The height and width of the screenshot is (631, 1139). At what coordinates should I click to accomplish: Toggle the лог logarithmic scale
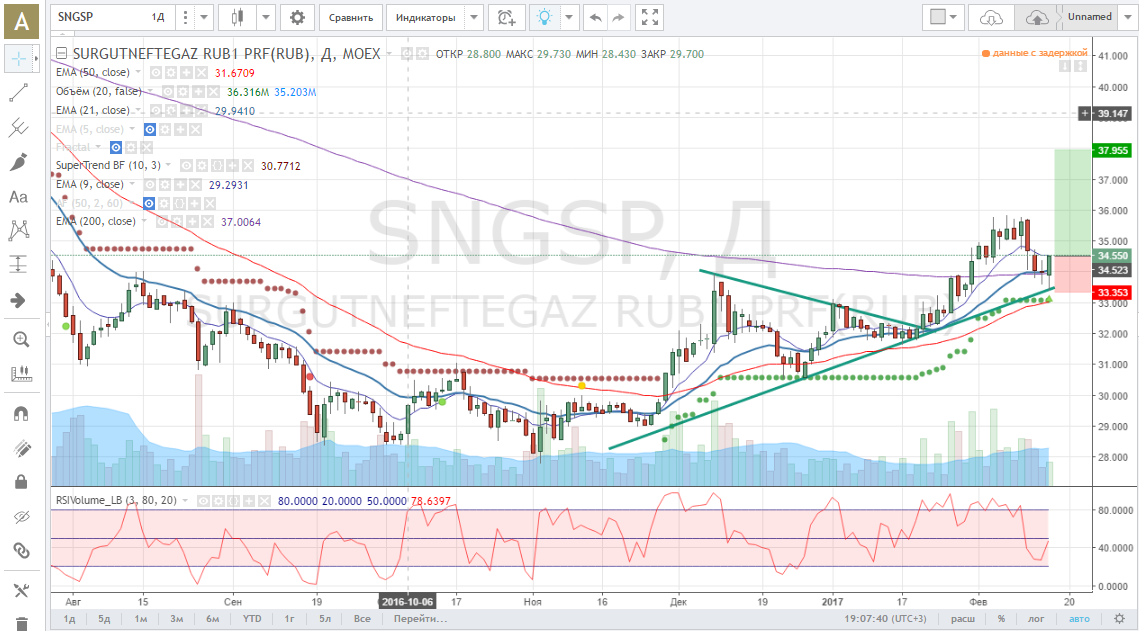(x=1037, y=619)
